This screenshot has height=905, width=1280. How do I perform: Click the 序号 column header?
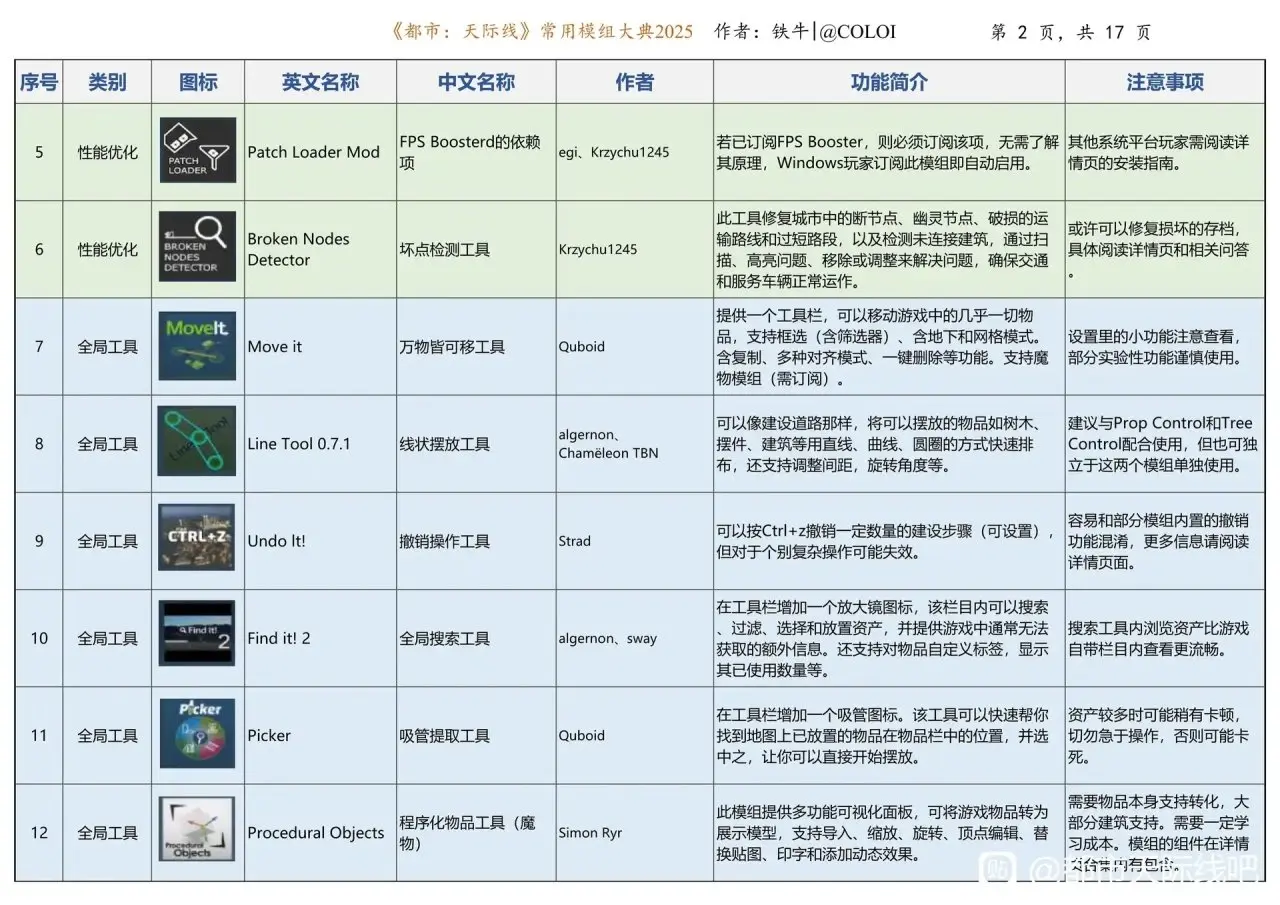point(39,82)
